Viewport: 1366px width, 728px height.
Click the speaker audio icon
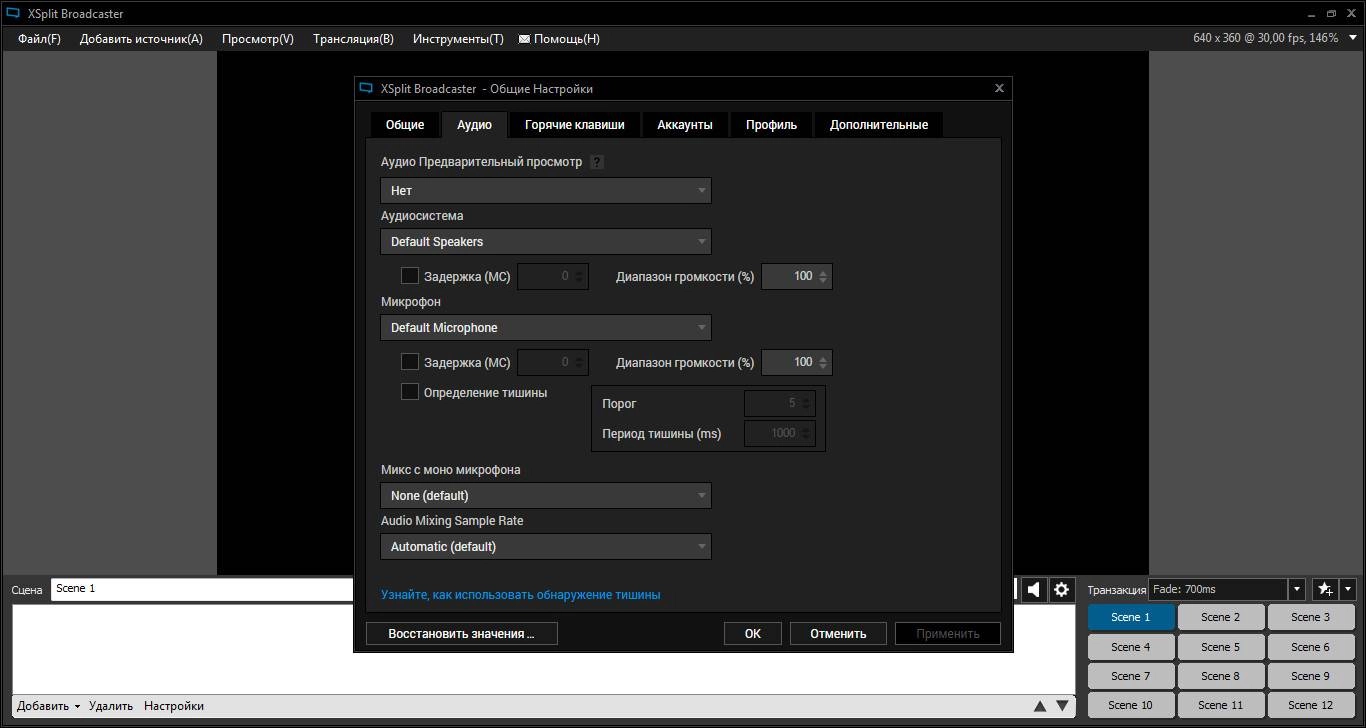click(1035, 589)
